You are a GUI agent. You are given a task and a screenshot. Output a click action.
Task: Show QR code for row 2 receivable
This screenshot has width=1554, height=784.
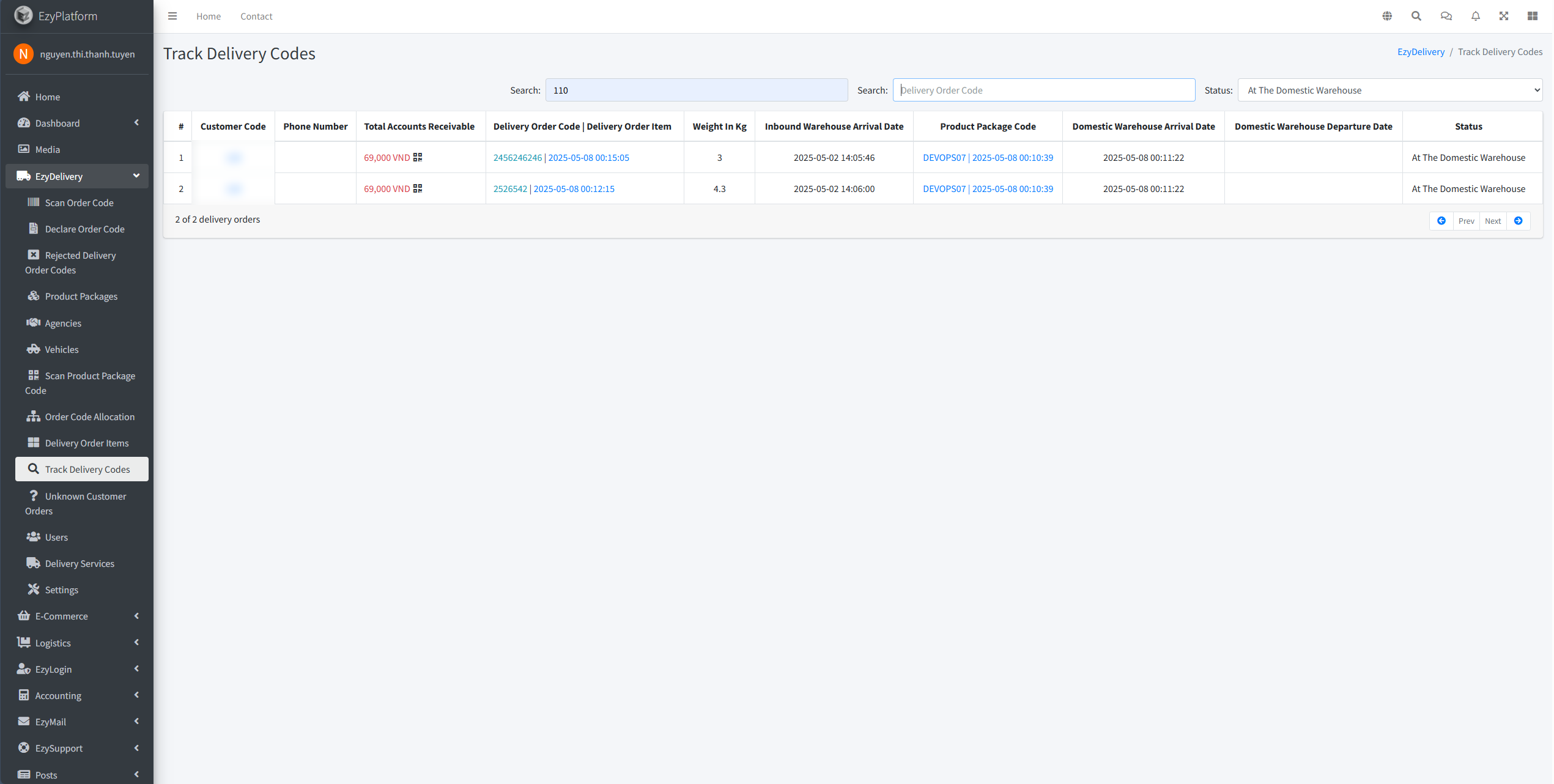point(418,188)
